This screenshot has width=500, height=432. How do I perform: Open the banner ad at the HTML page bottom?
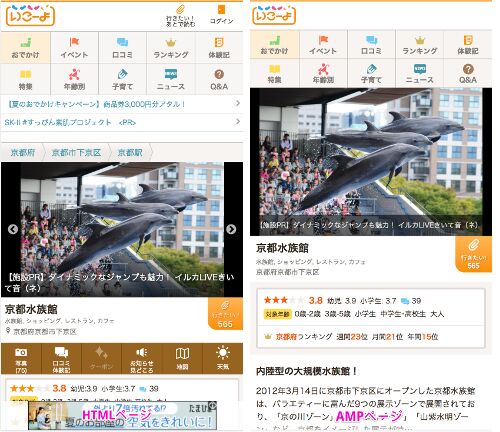click(x=122, y=415)
